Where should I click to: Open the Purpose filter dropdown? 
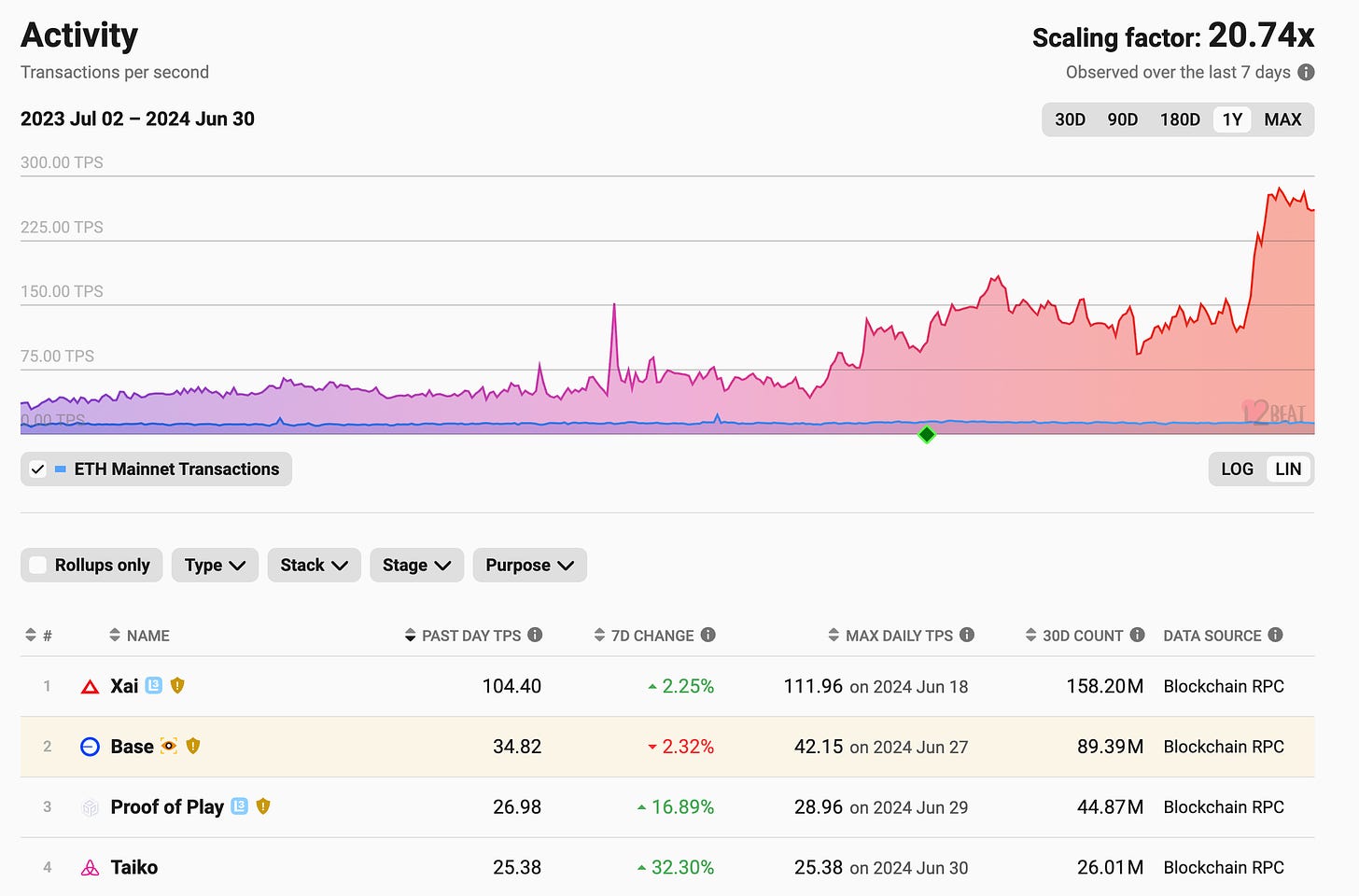click(529, 566)
